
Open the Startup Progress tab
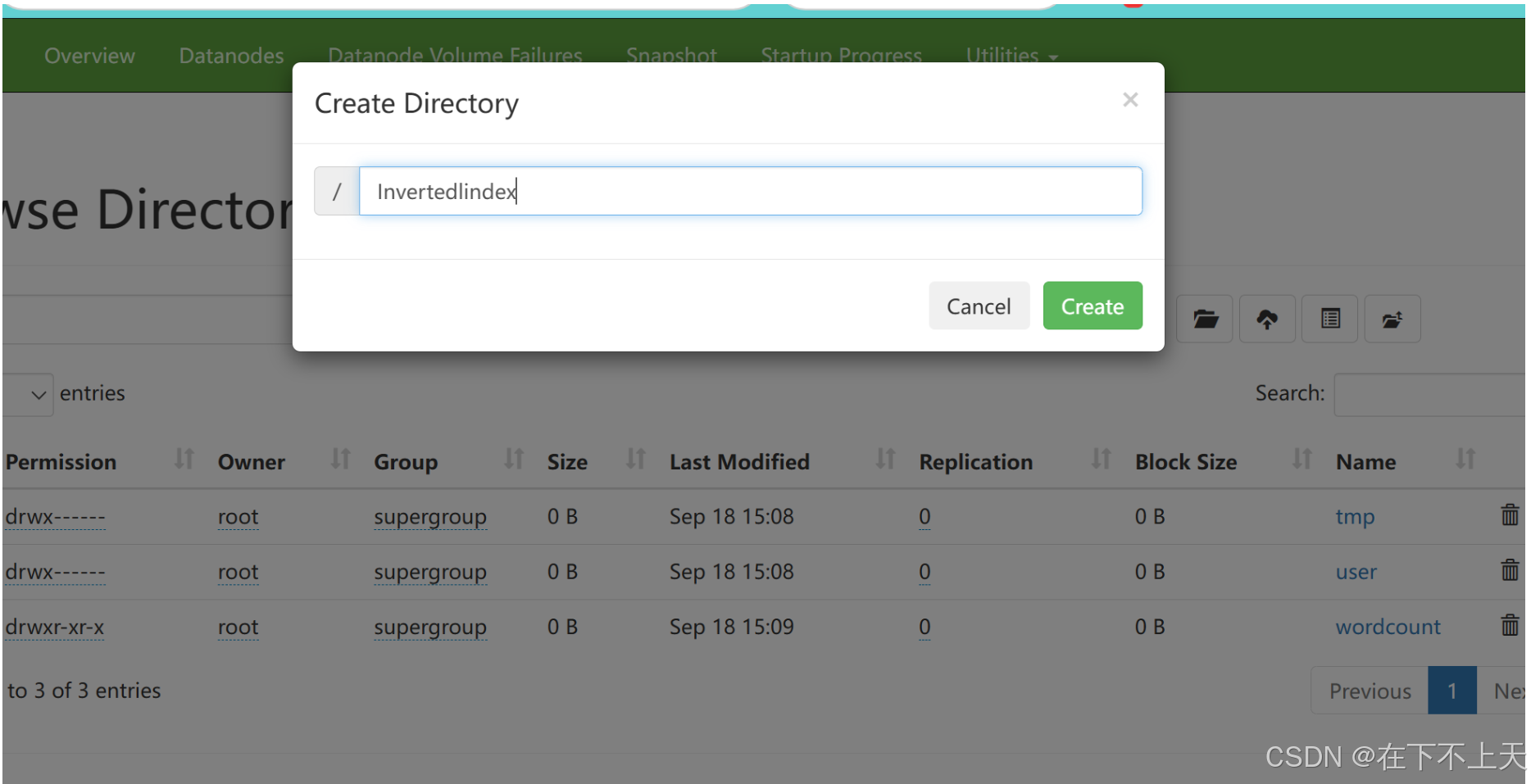pyautogui.click(x=841, y=56)
